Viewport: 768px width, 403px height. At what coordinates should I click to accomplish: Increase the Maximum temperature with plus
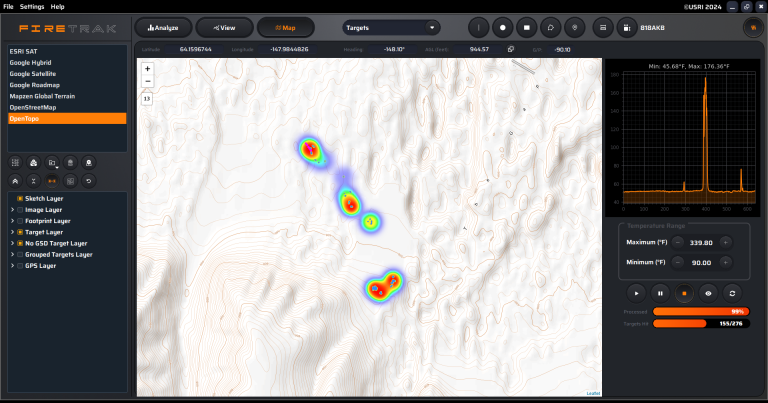coord(725,242)
